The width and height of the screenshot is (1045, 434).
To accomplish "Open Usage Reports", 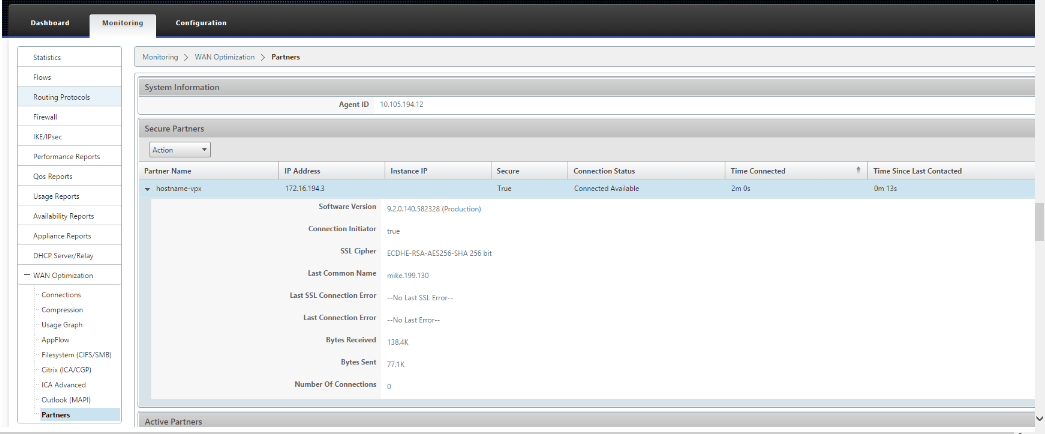I will pyautogui.click(x=69, y=197).
